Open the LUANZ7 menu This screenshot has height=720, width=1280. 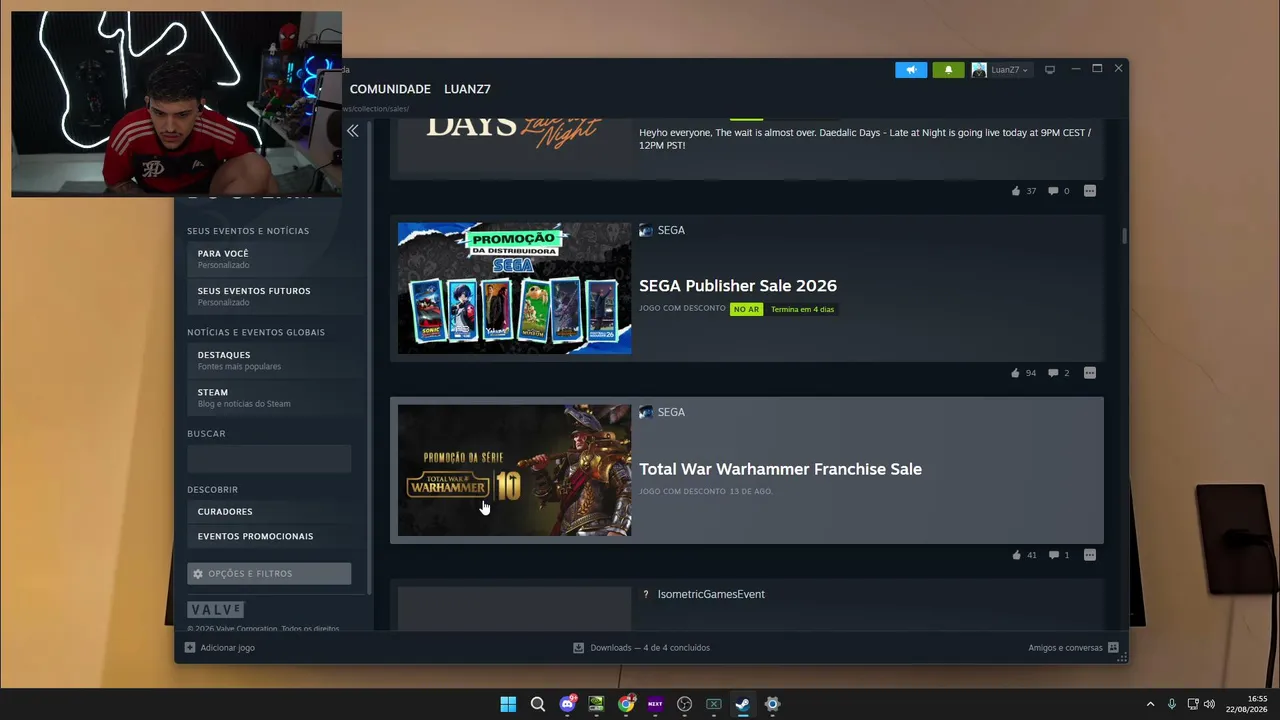tap(467, 89)
